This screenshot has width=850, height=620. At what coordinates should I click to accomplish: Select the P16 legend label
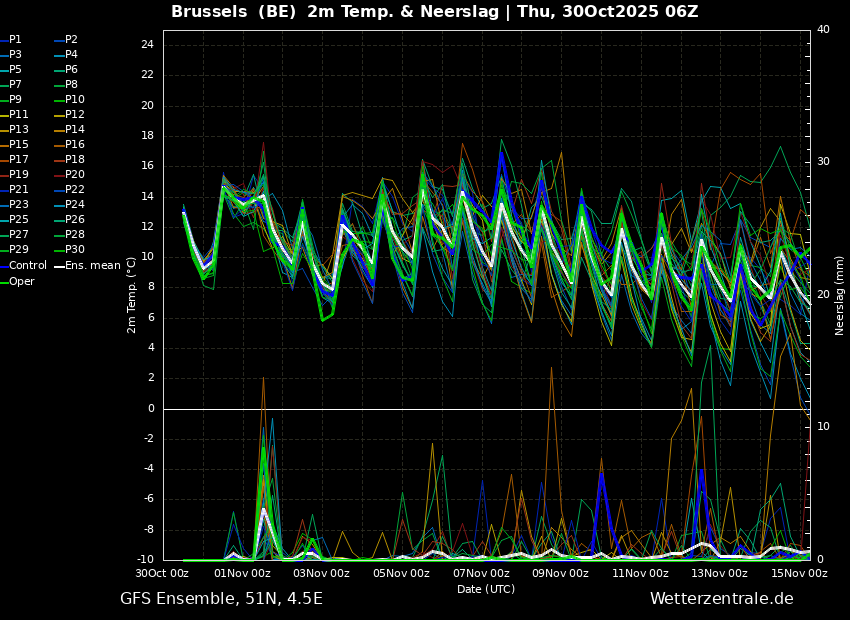[x=75, y=144]
